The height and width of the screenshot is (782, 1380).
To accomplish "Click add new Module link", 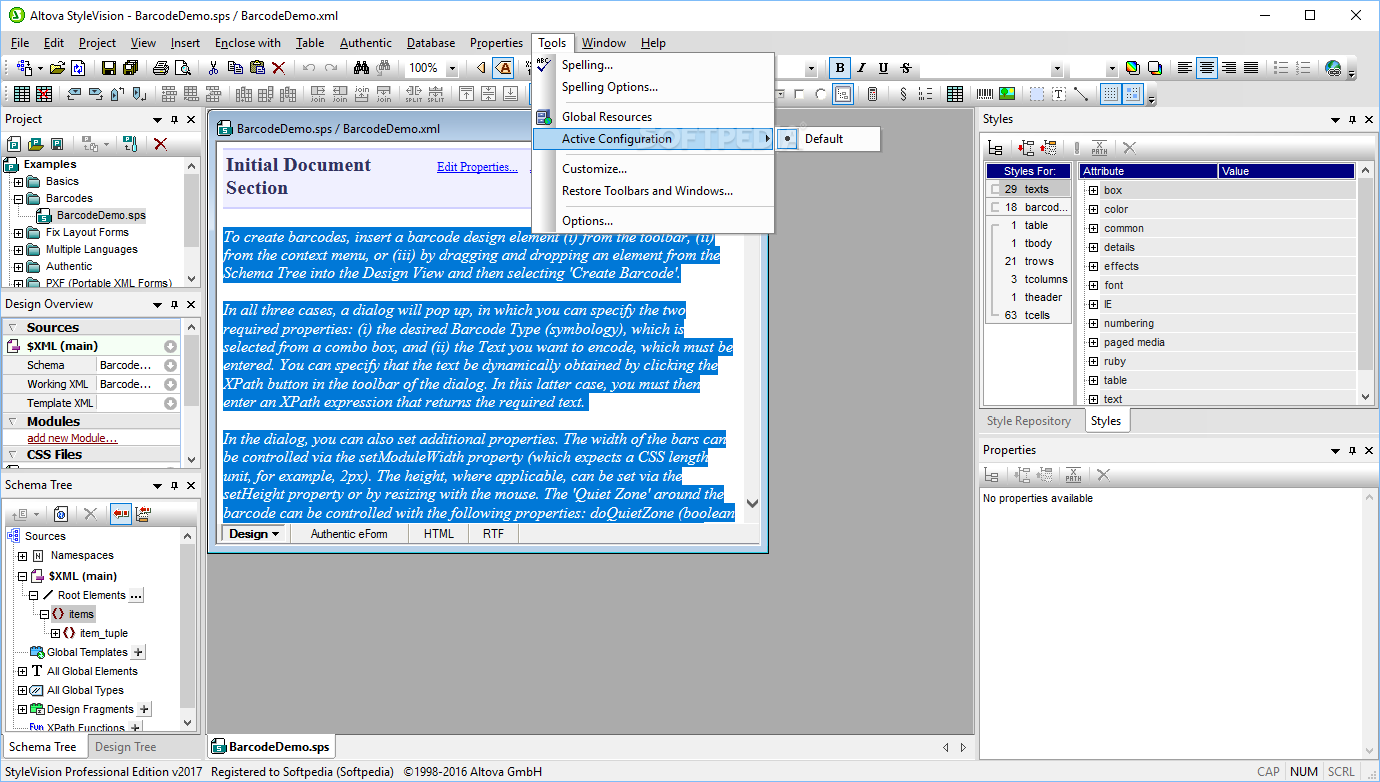I will pyautogui.click(x=72, y=438).
